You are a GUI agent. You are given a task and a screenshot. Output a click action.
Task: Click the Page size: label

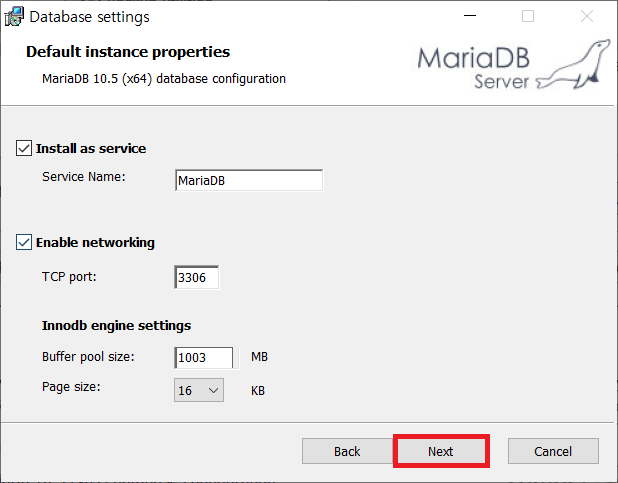point(71,387)
